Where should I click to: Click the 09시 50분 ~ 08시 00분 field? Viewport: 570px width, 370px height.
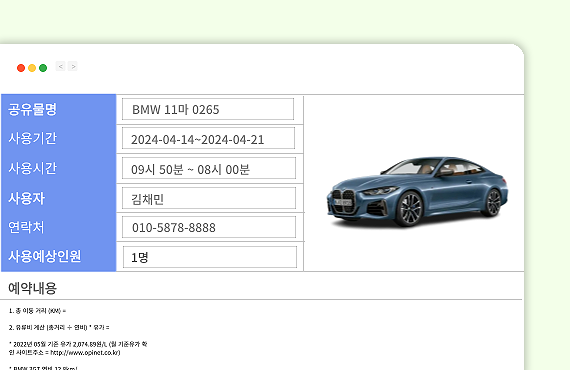point(209,168)
